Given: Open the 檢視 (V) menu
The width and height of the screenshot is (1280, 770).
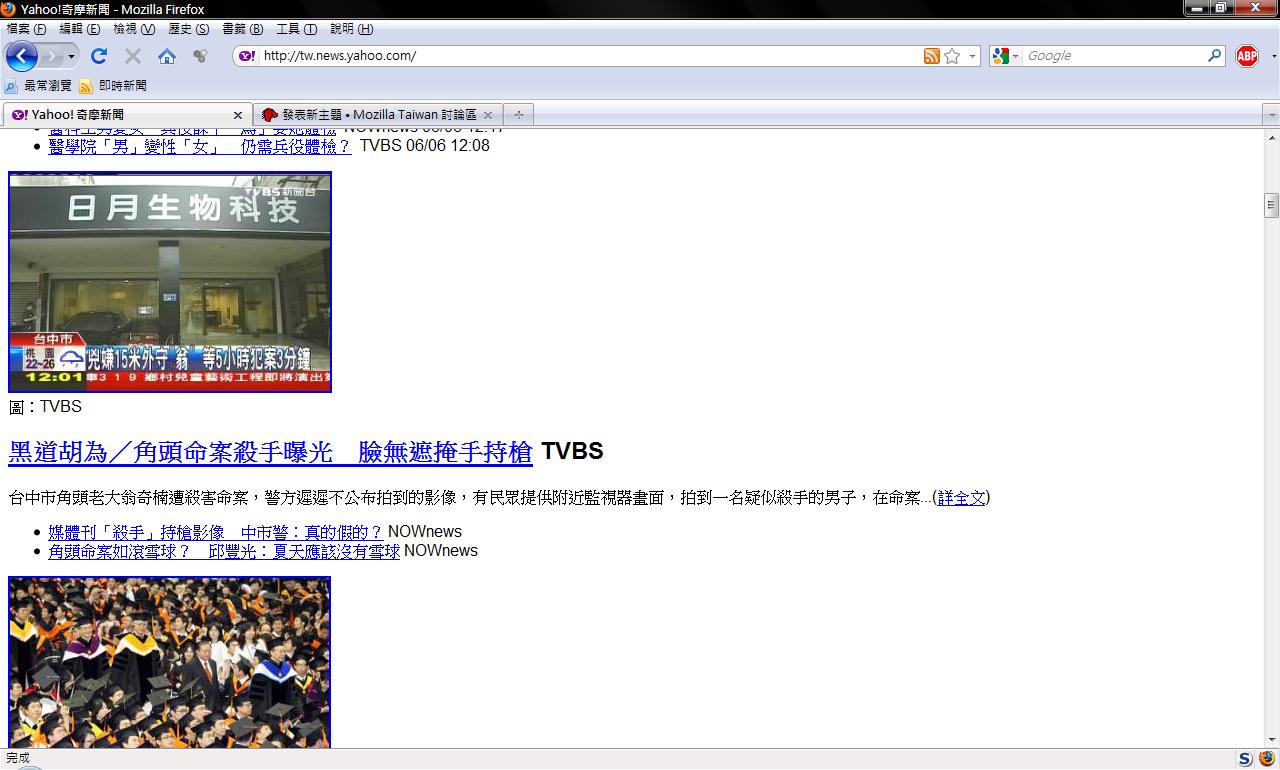Looking at the screenshot, I should coord(134,29).
